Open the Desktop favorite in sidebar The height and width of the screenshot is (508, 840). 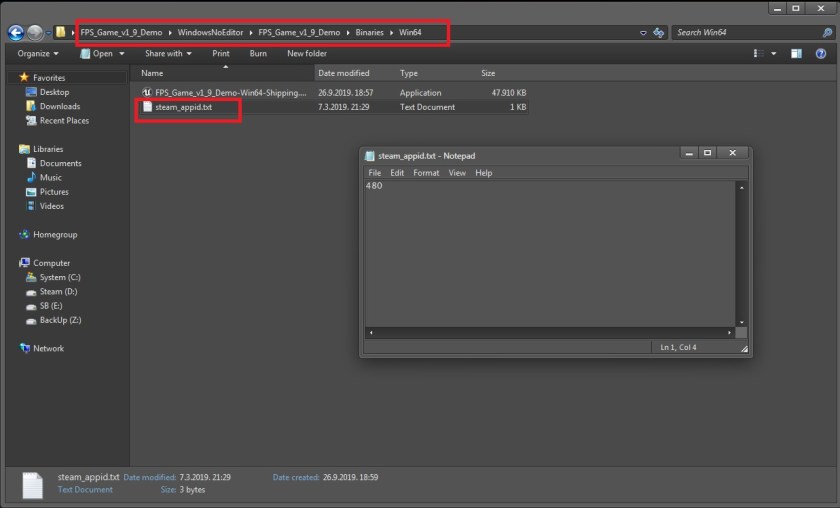coord(54,92)
